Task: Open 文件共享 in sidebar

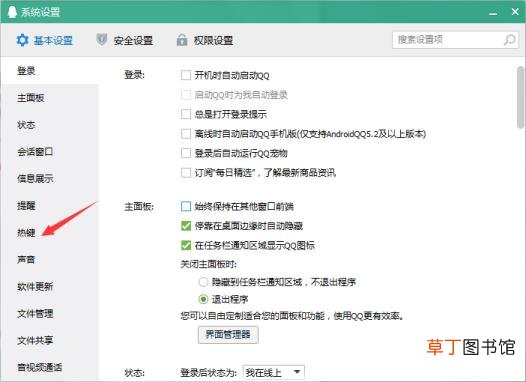Action: [50, 340]
